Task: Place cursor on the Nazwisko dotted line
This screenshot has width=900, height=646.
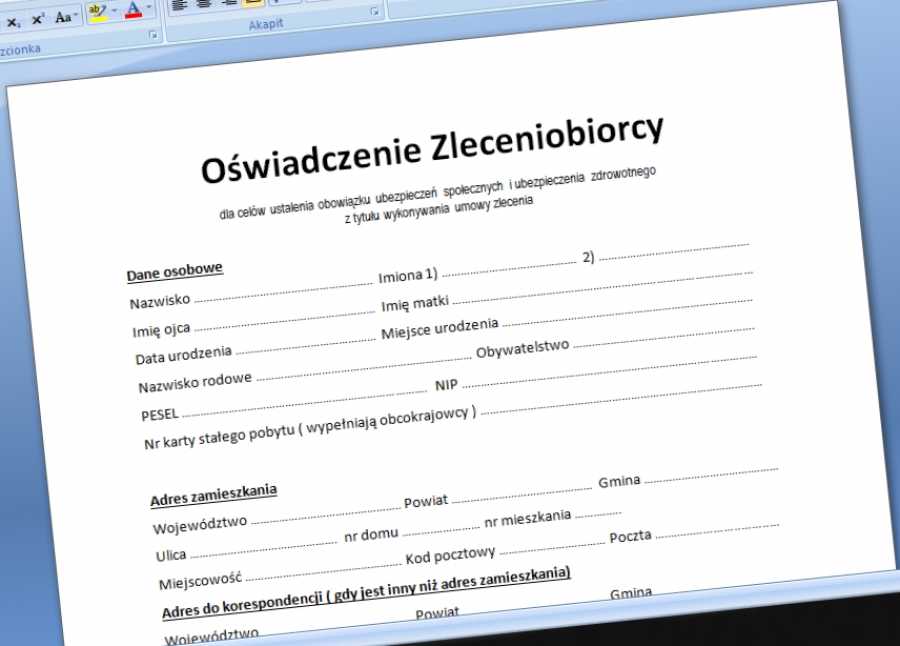Action: [282, 291]
